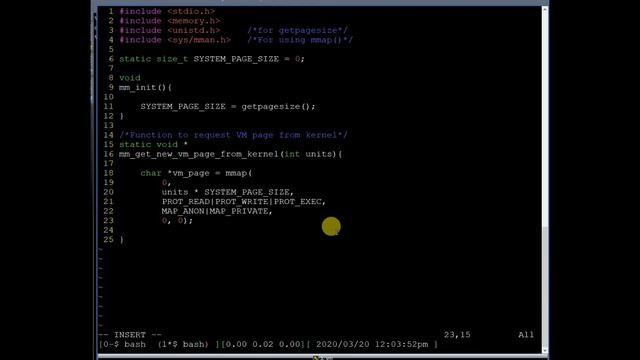Click the '#include <stdio.h>' line
Viewport: 640px width, 360px height.
167,11
